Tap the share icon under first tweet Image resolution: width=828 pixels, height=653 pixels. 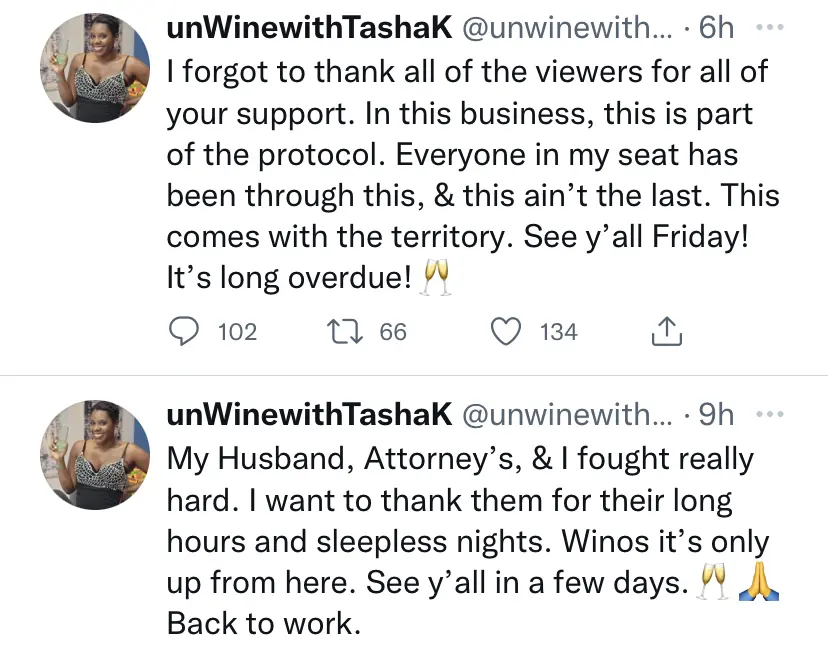(666, 331)
